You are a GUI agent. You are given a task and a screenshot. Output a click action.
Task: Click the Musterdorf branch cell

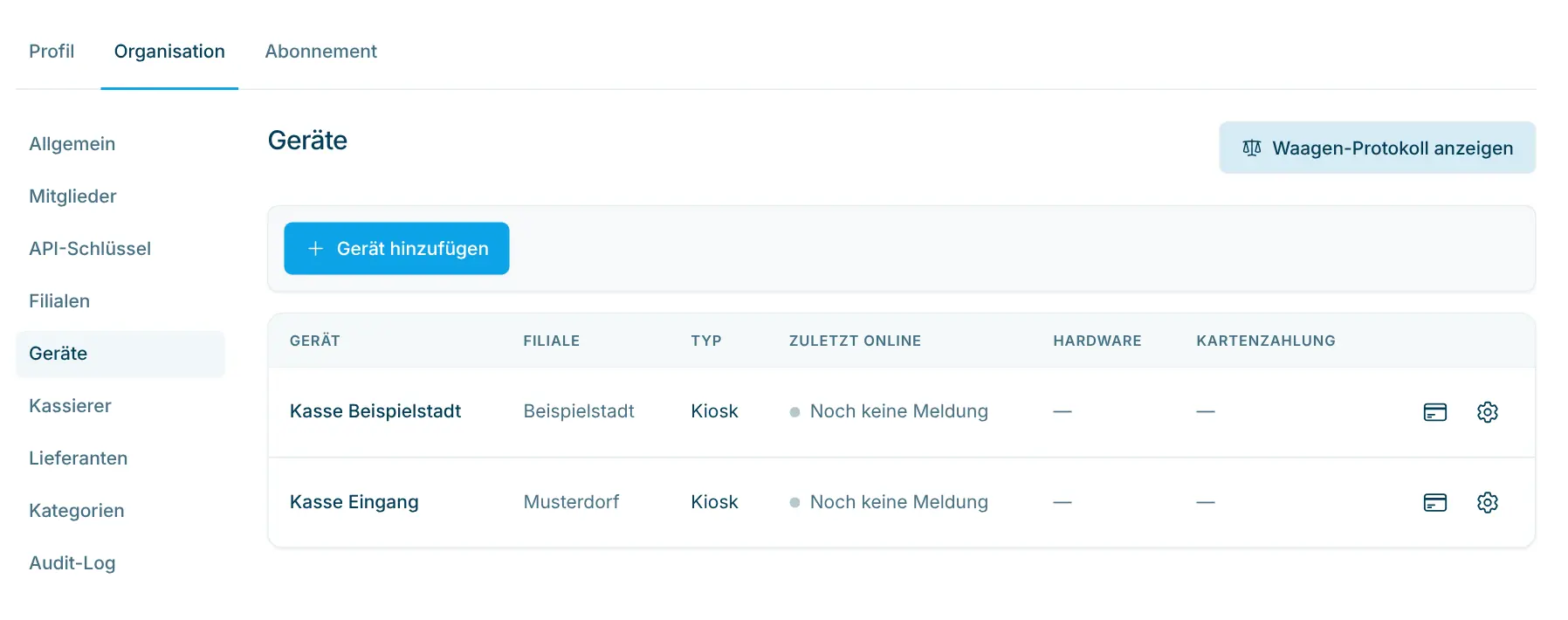571,502
